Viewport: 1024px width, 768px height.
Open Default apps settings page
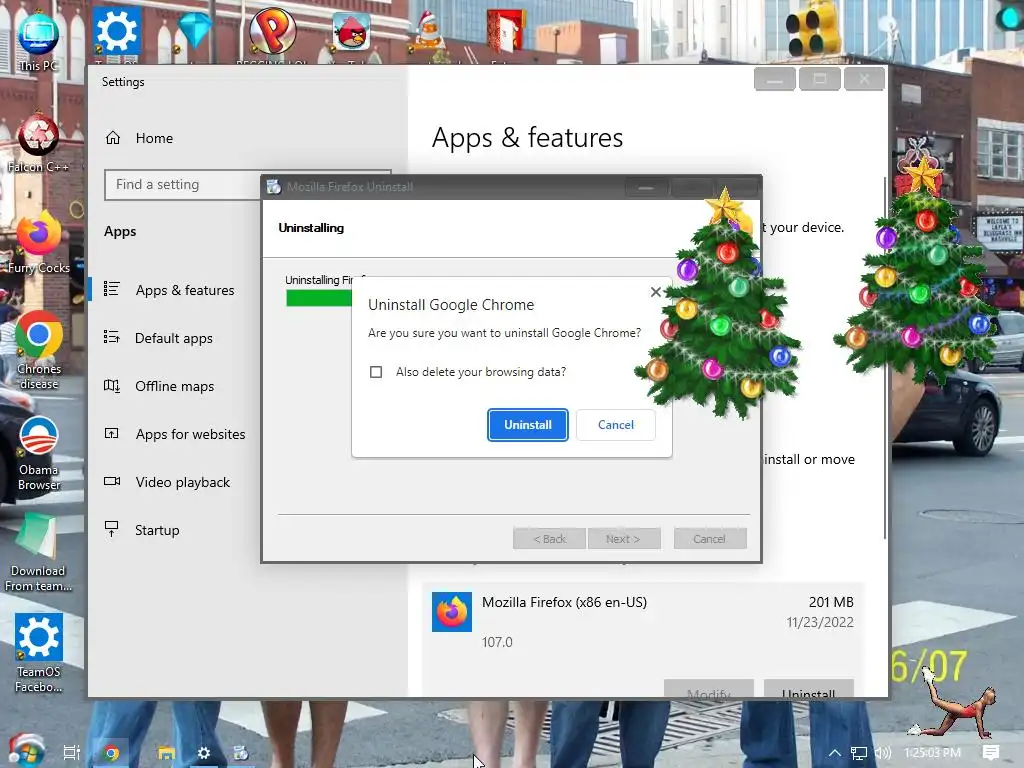[x=174, y=338]
